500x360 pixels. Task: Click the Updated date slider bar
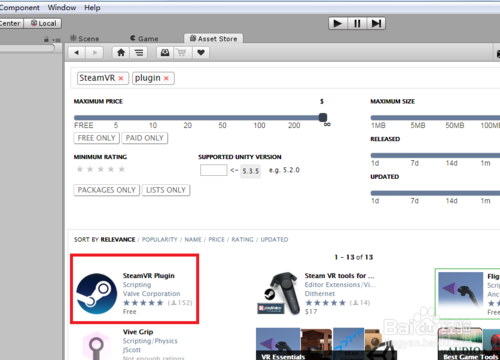[x=435, y=193]
